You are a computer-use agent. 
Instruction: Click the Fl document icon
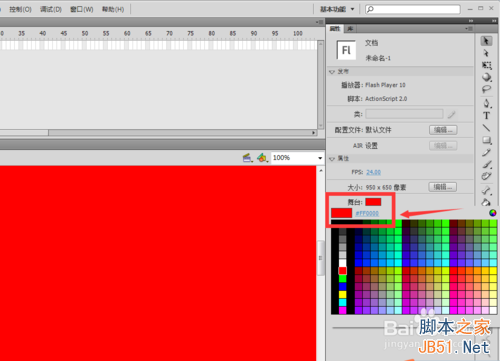[x=346, y=50]
